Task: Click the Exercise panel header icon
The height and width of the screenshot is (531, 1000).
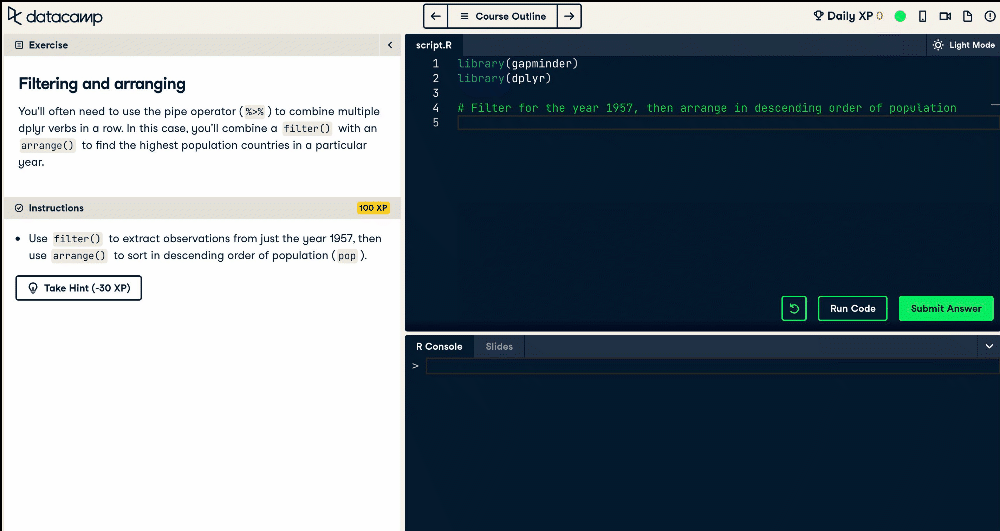Action: point(18,45)
